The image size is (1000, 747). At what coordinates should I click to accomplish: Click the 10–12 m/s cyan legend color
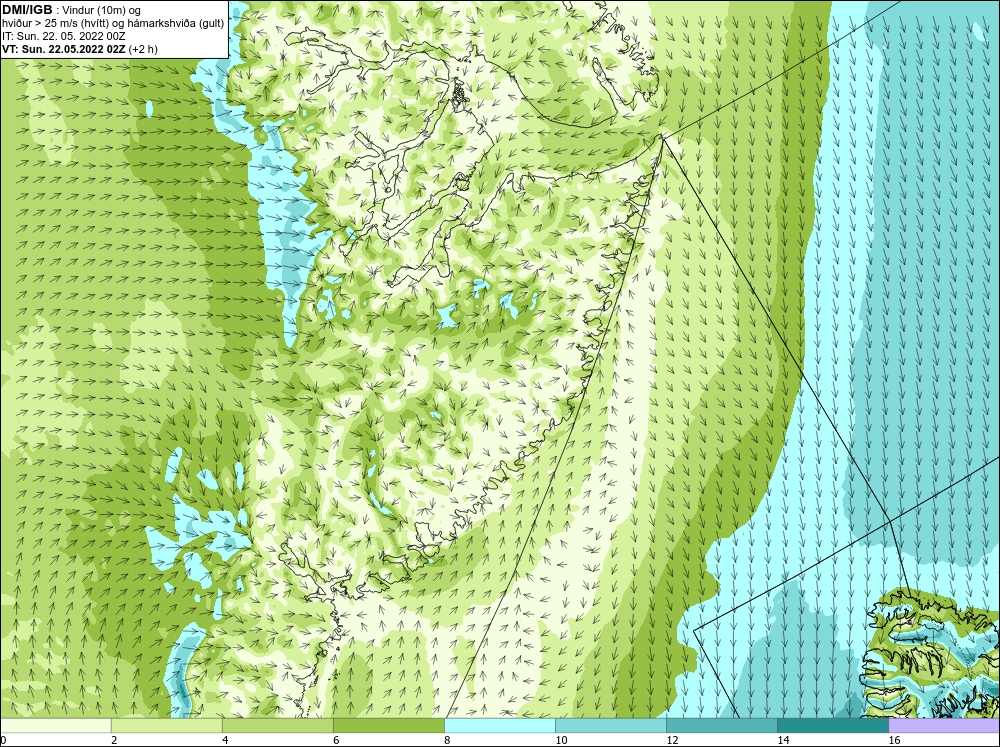point(611,725)
